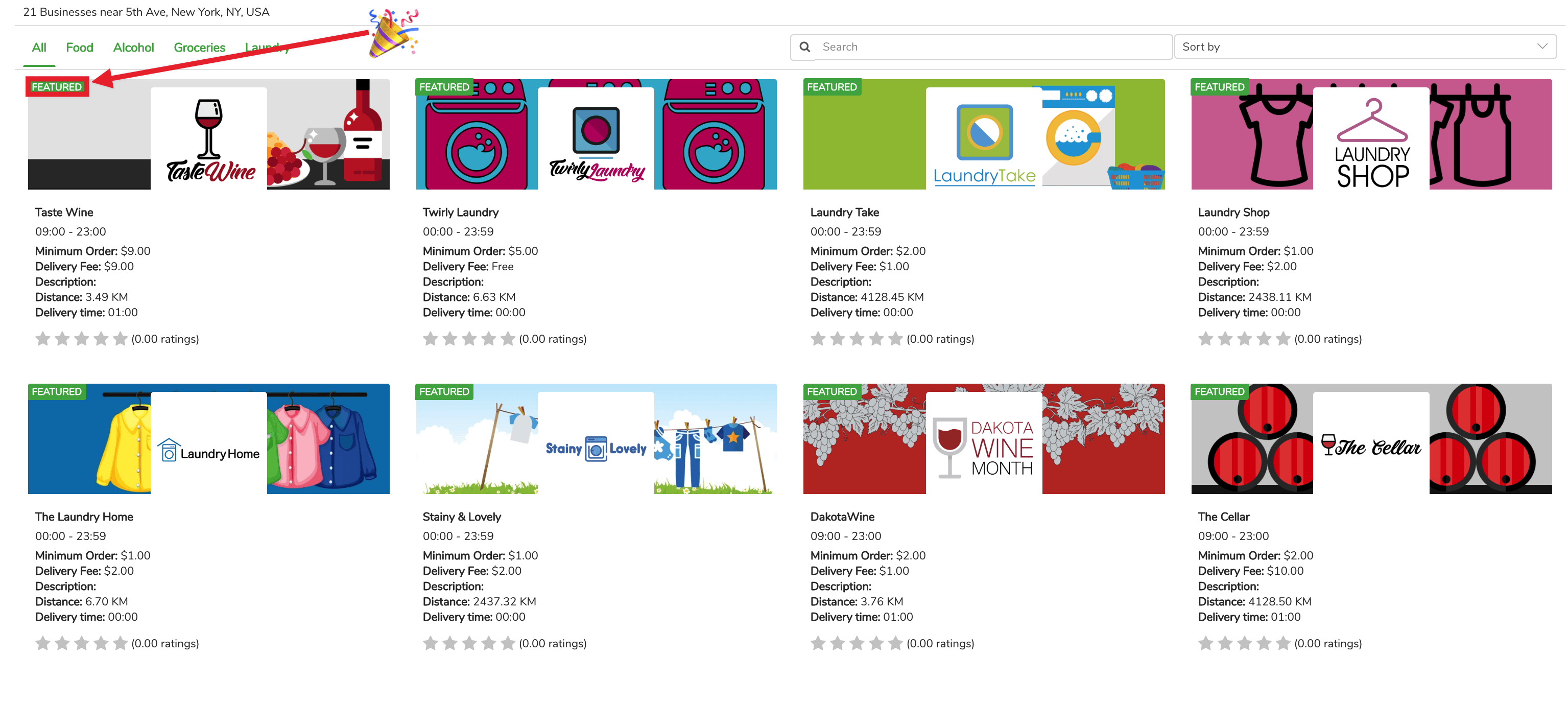
Task: Open the LaundryTake logo image
Action: pos(983,138)
